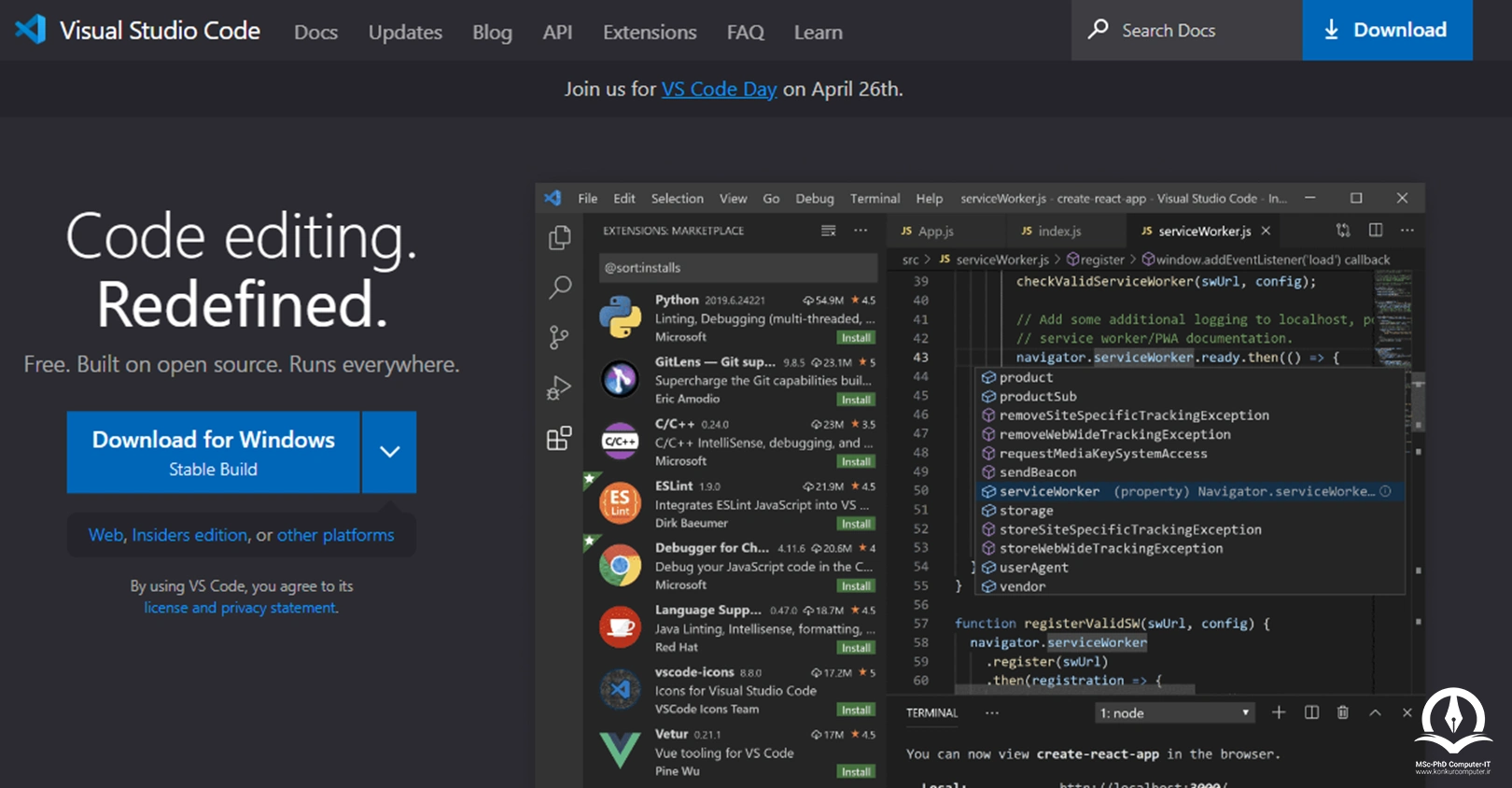Split the terminal with the split icon

pos(1311,712)
